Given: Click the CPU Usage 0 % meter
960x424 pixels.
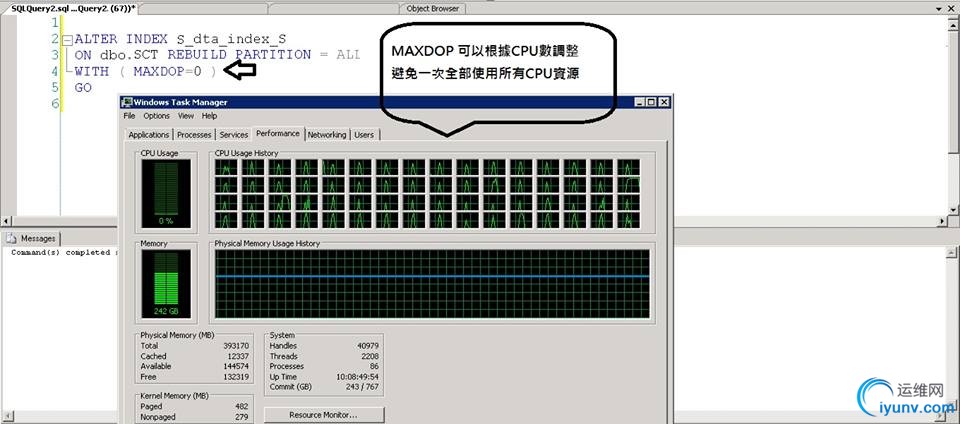Looking at the screenshot, I should click(x=166, y=193).
